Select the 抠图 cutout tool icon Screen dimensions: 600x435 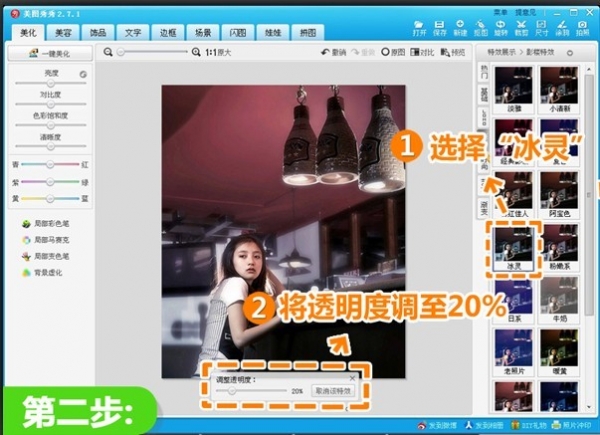click(x=481, y=28)
